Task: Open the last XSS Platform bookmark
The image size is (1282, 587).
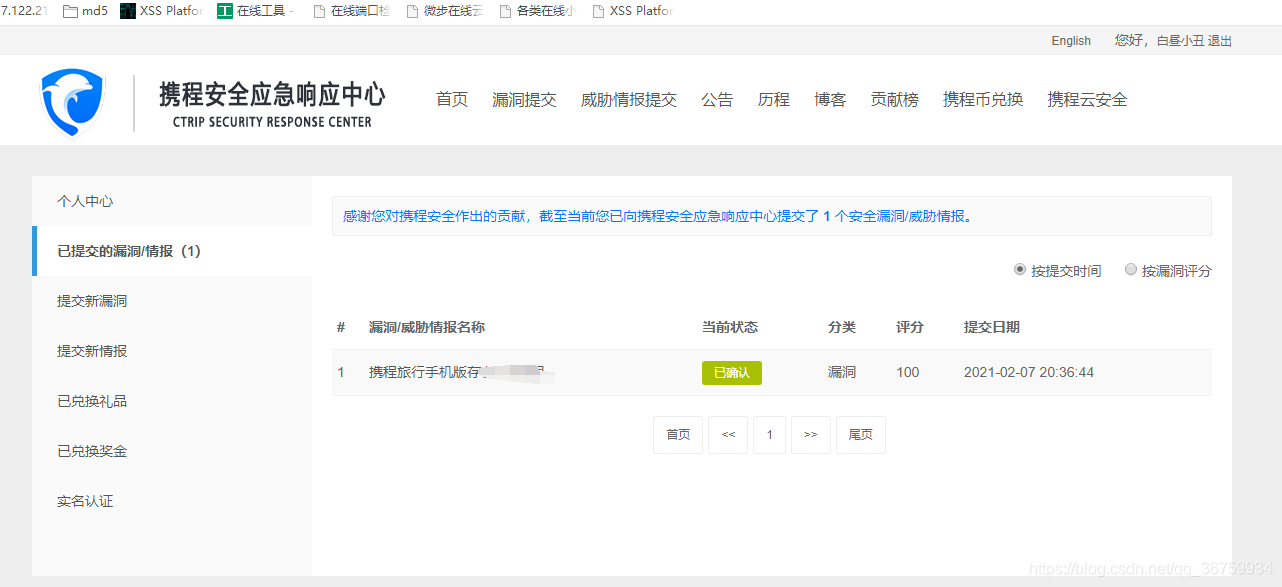Action: click(632, 12)
